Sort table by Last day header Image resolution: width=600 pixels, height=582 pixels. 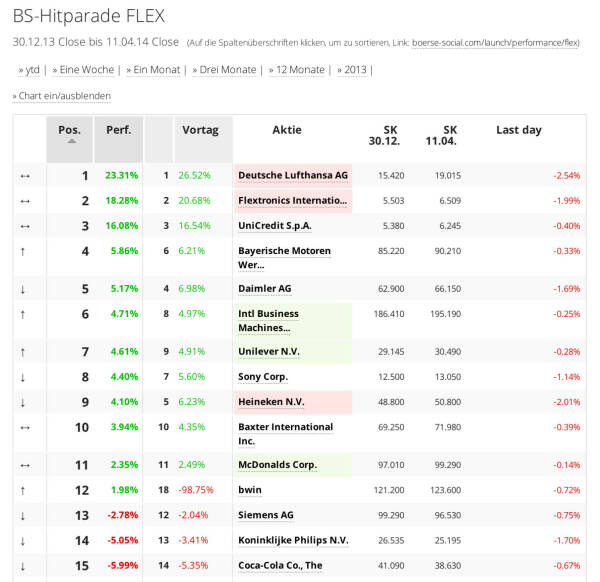pyautogui.click(x=518, y=130)
